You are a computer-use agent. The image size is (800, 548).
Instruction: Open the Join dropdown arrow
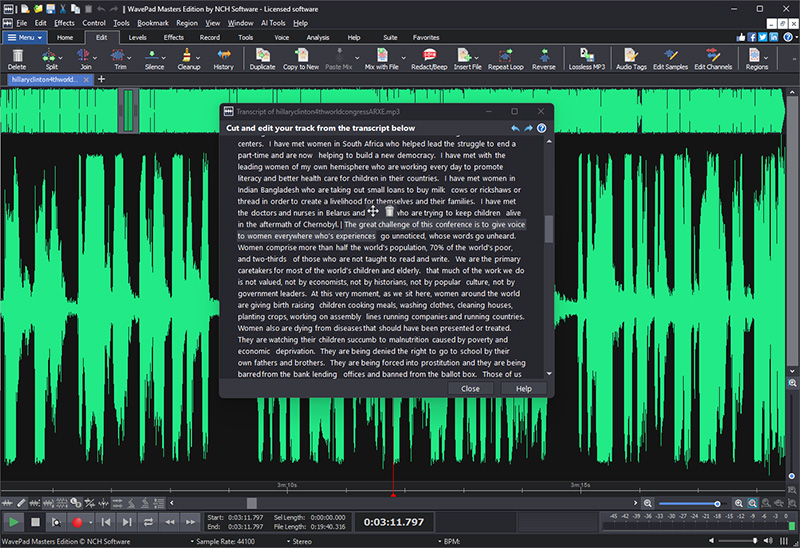coord(95,58)
